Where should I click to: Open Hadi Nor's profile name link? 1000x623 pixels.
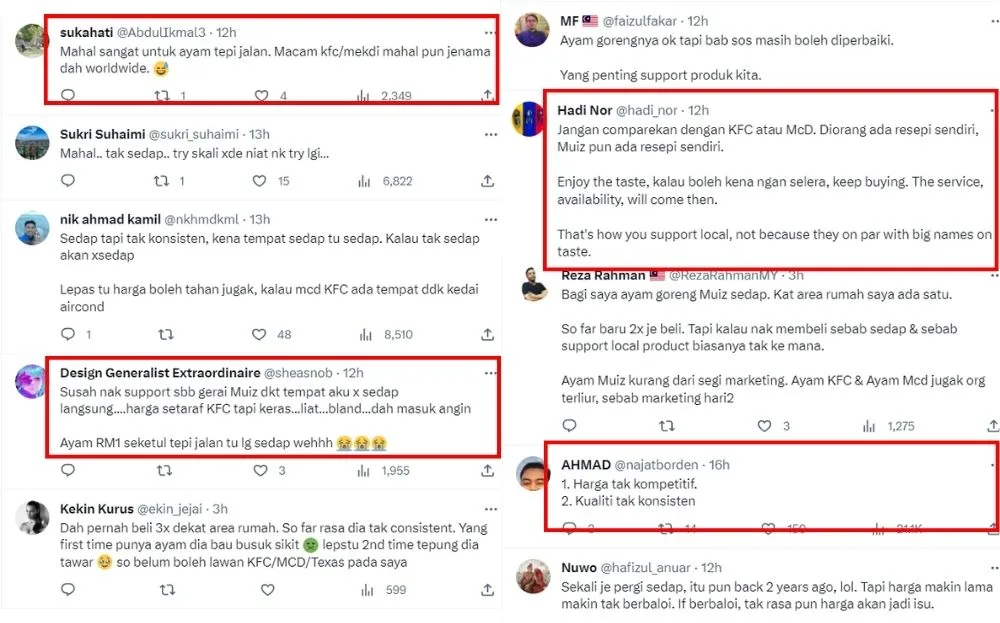(583, 109)
